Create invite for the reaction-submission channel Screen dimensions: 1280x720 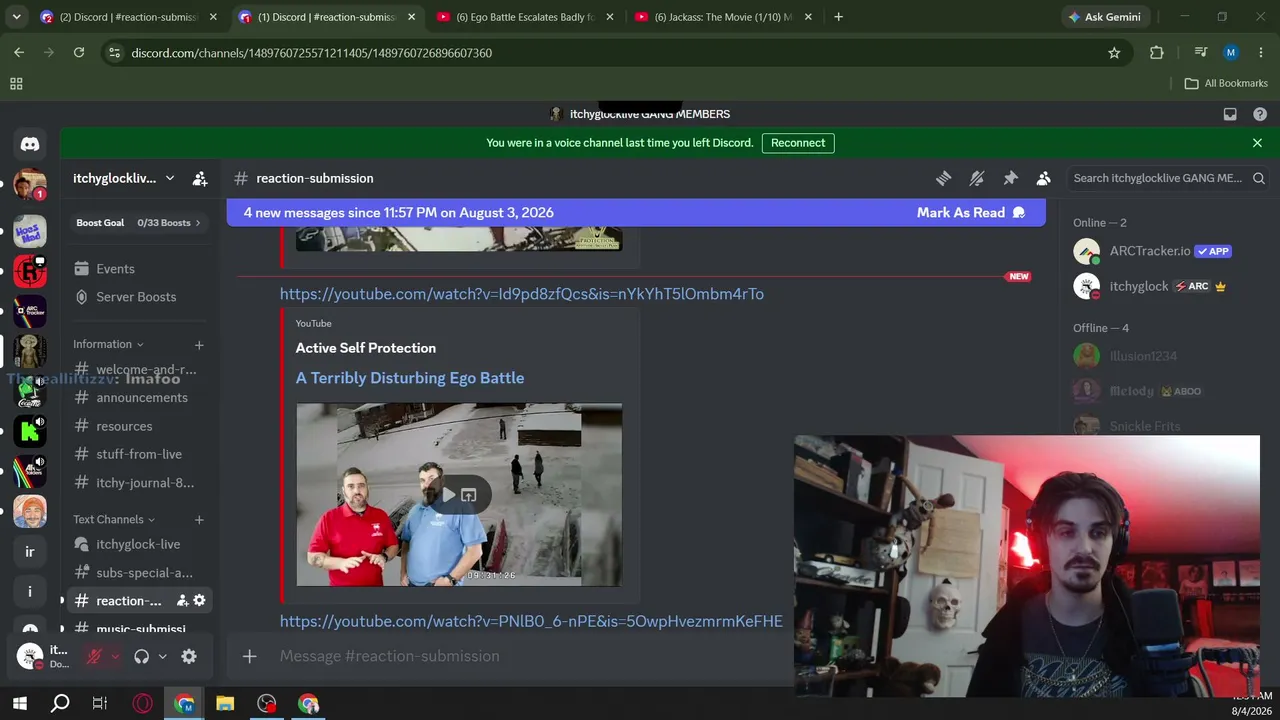click(x=182, y=601)
